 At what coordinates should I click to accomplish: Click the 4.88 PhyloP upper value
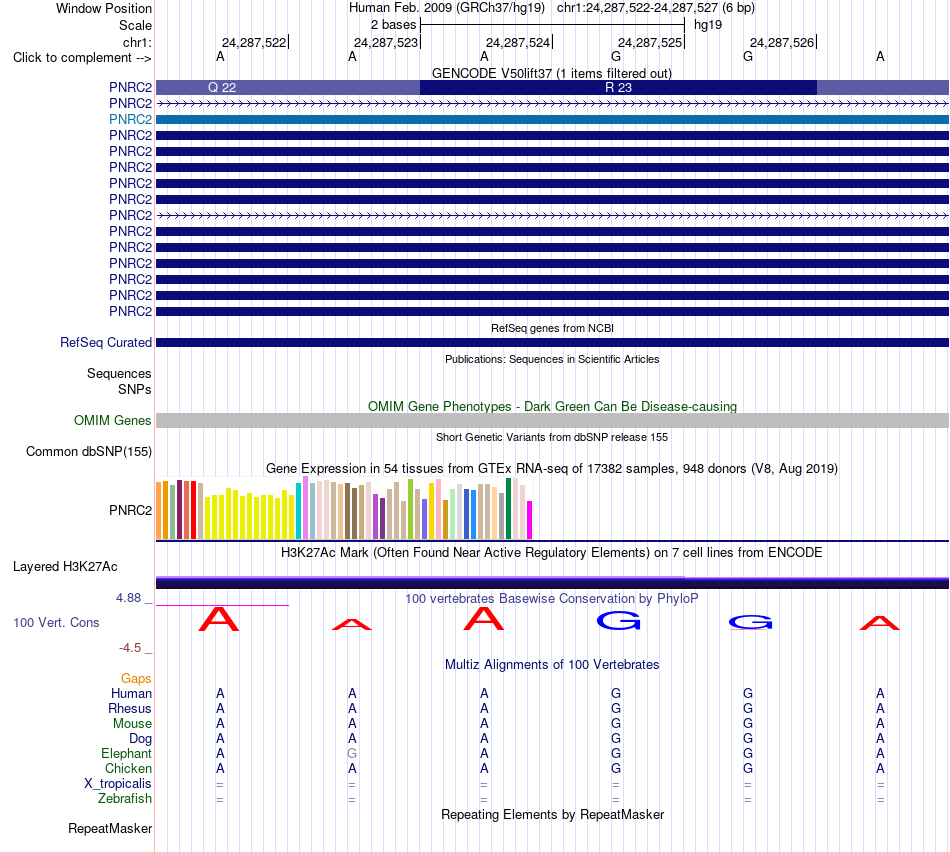(128, 597)
